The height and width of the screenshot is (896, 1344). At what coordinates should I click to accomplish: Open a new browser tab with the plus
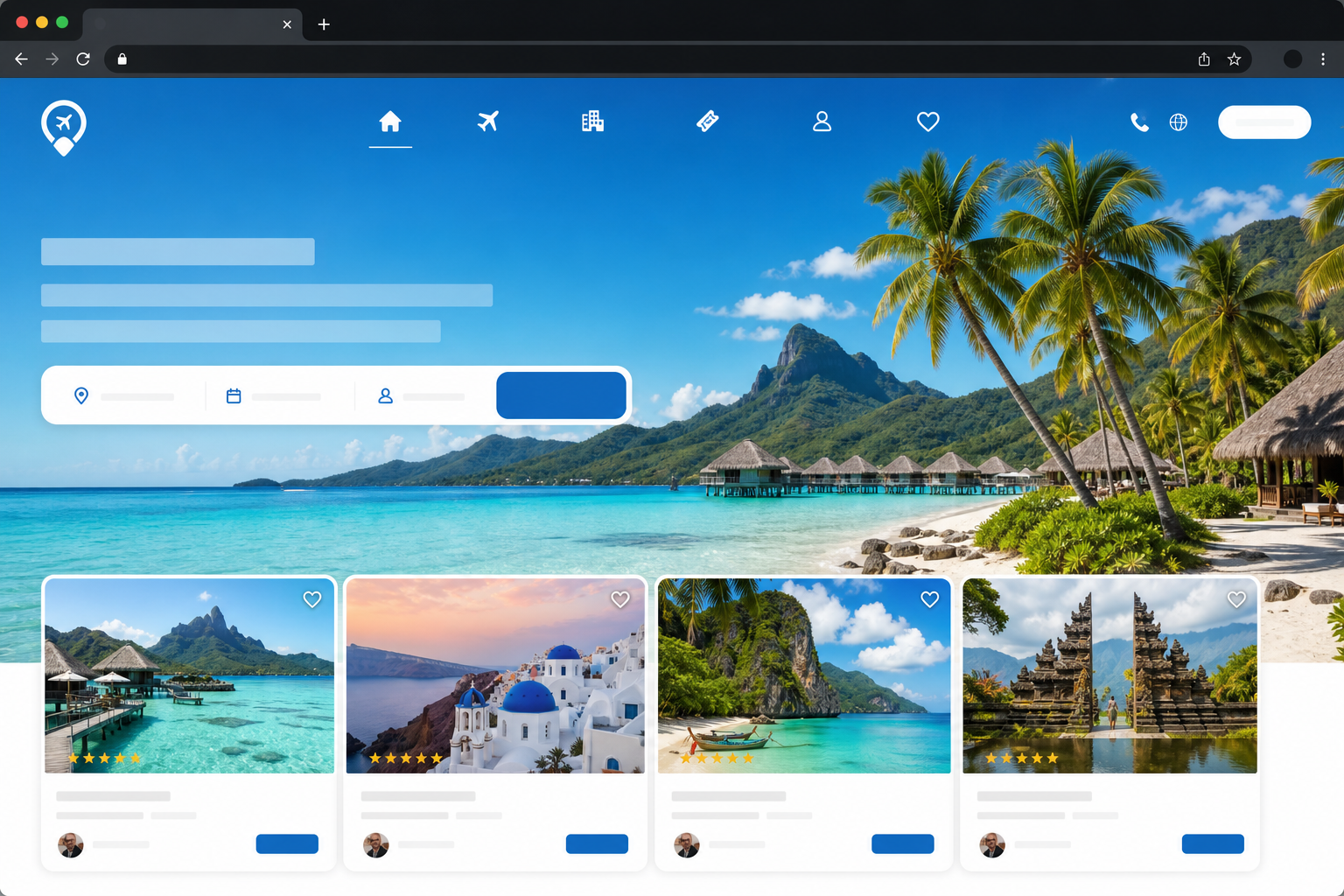[324, 24]
